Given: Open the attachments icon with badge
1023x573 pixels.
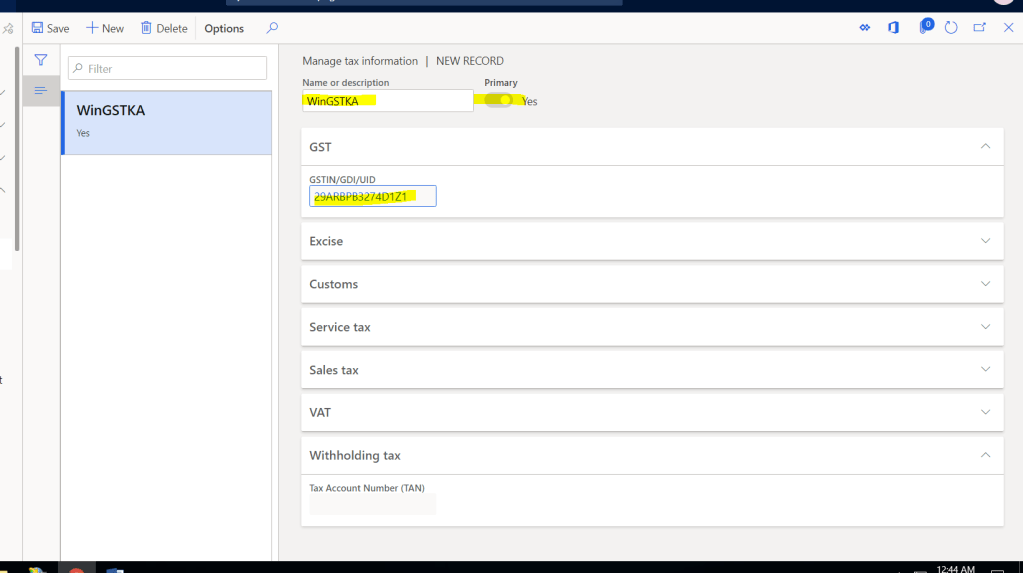Looking at the screenshot, I should click(923, 28).
